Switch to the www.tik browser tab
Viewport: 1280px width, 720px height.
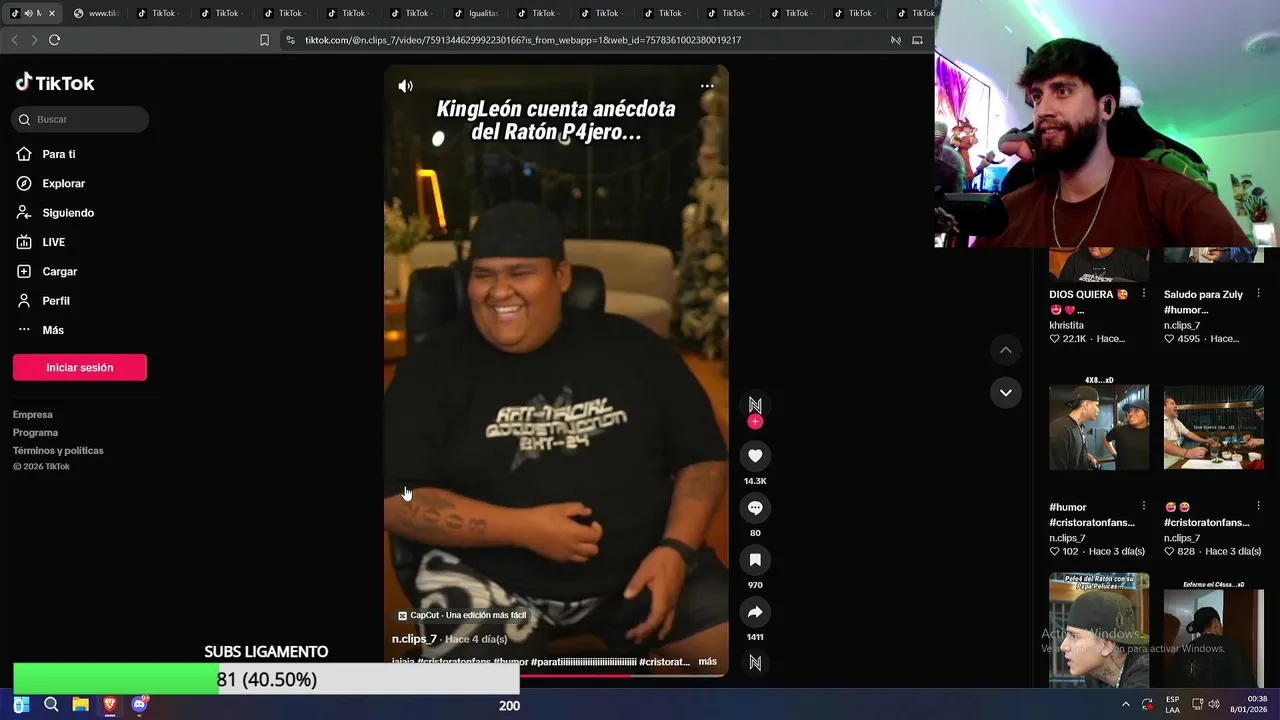(x=96, y=13)
